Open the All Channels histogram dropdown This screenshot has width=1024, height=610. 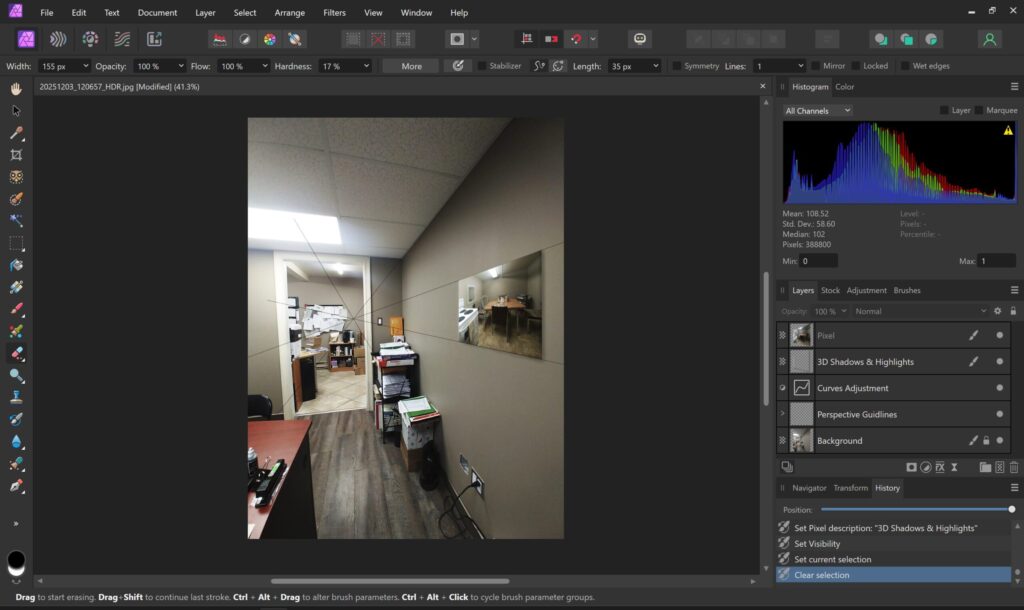(818, 110)
